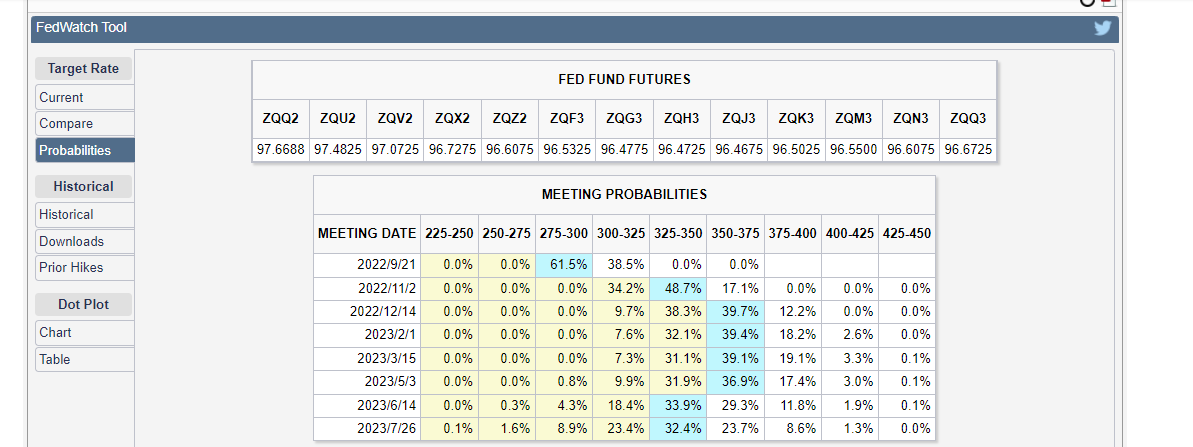The height and width of the screenshot is (447, 1193).
Task: Select the Probabilities sidebar item
Action: pyautogui.click(x=84, y=150)
